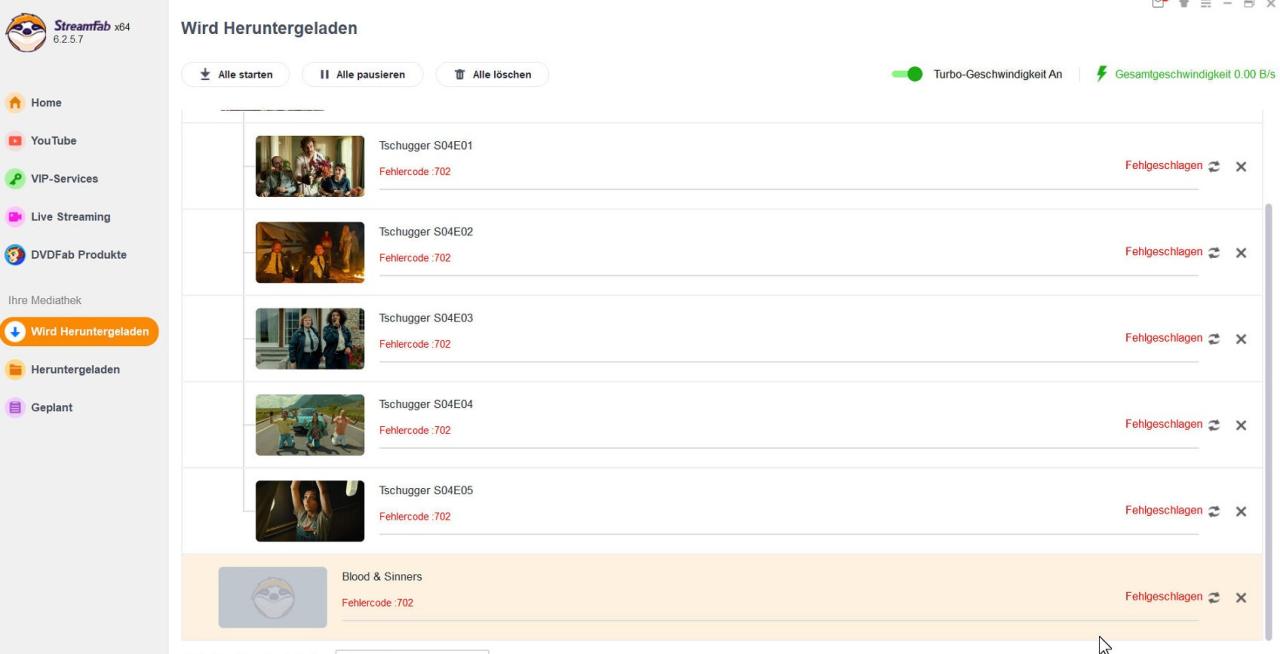Click the Tschugger S04E03 thumbnail
The image size is (1280, 654).
click(x=310, y=338)
